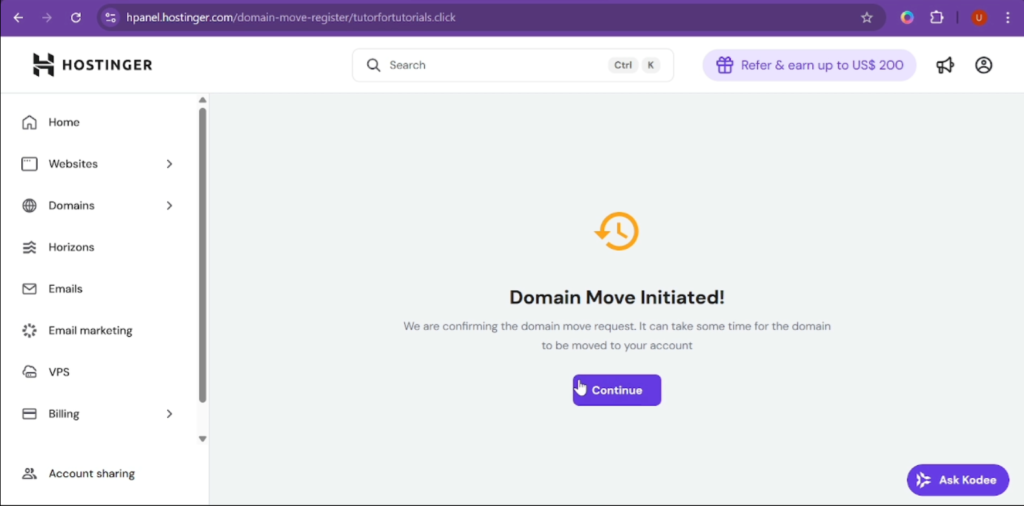This screenshot has height=506, width=1024.
Task: Open the user profile icon
Action: pos(983,65)
